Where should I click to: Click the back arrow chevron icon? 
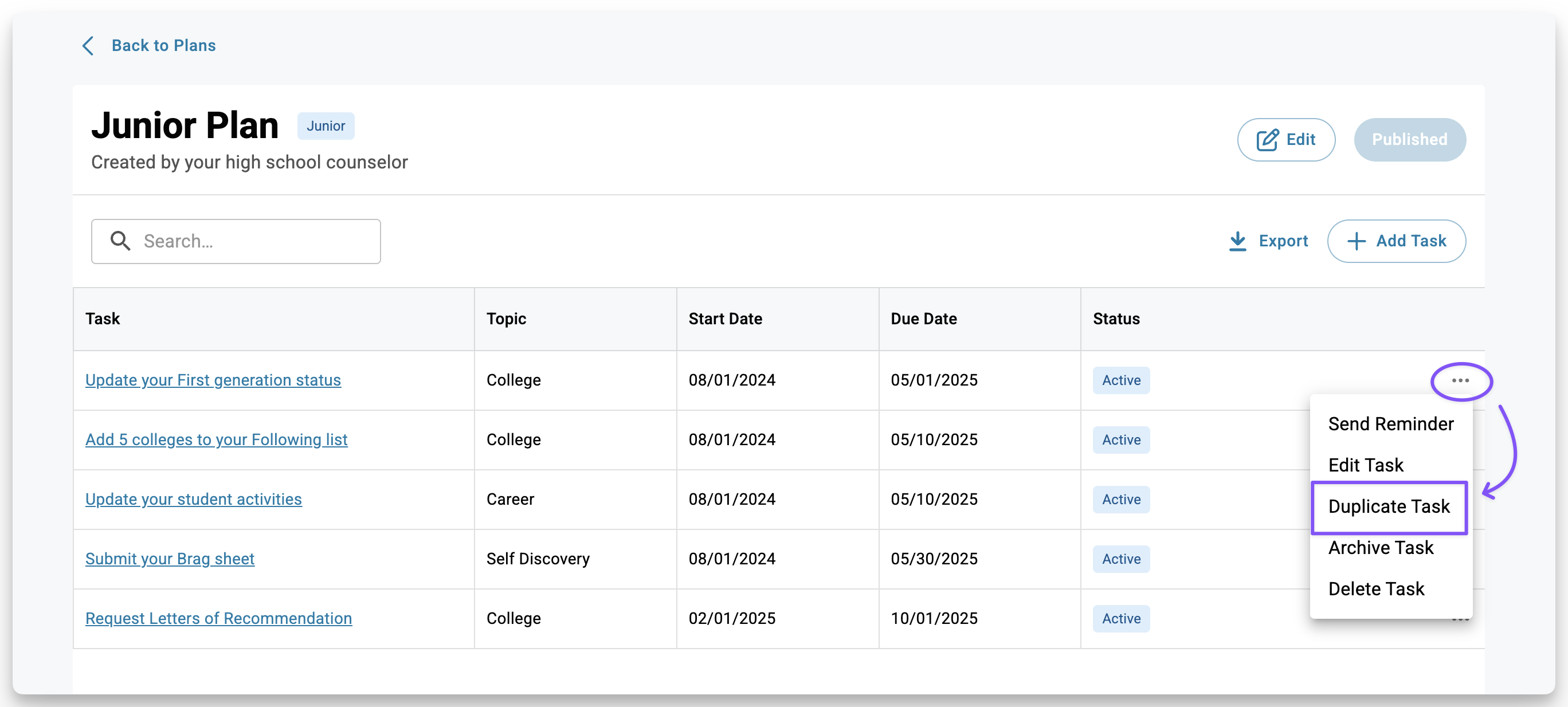pos(88,46)
